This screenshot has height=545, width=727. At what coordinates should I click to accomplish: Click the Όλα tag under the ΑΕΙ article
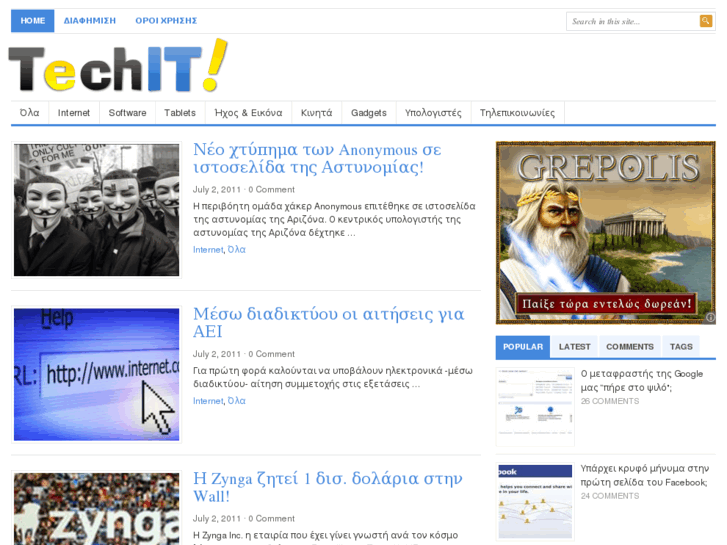[x=236, y=401]
